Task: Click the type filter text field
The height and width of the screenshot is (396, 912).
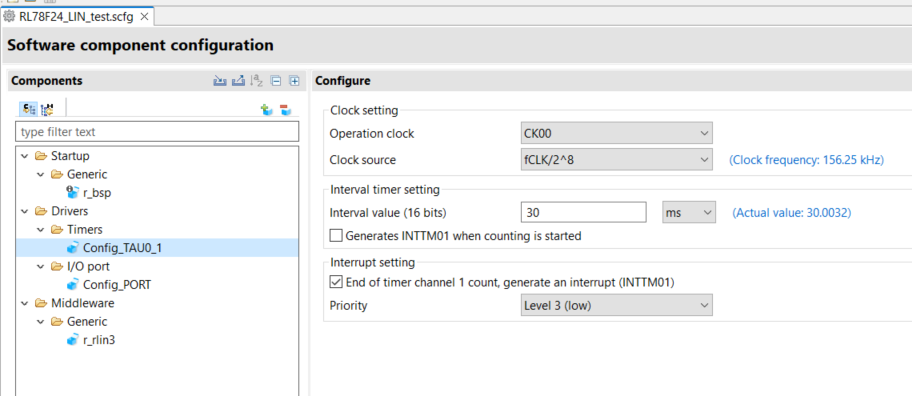Action: [157, 132]
